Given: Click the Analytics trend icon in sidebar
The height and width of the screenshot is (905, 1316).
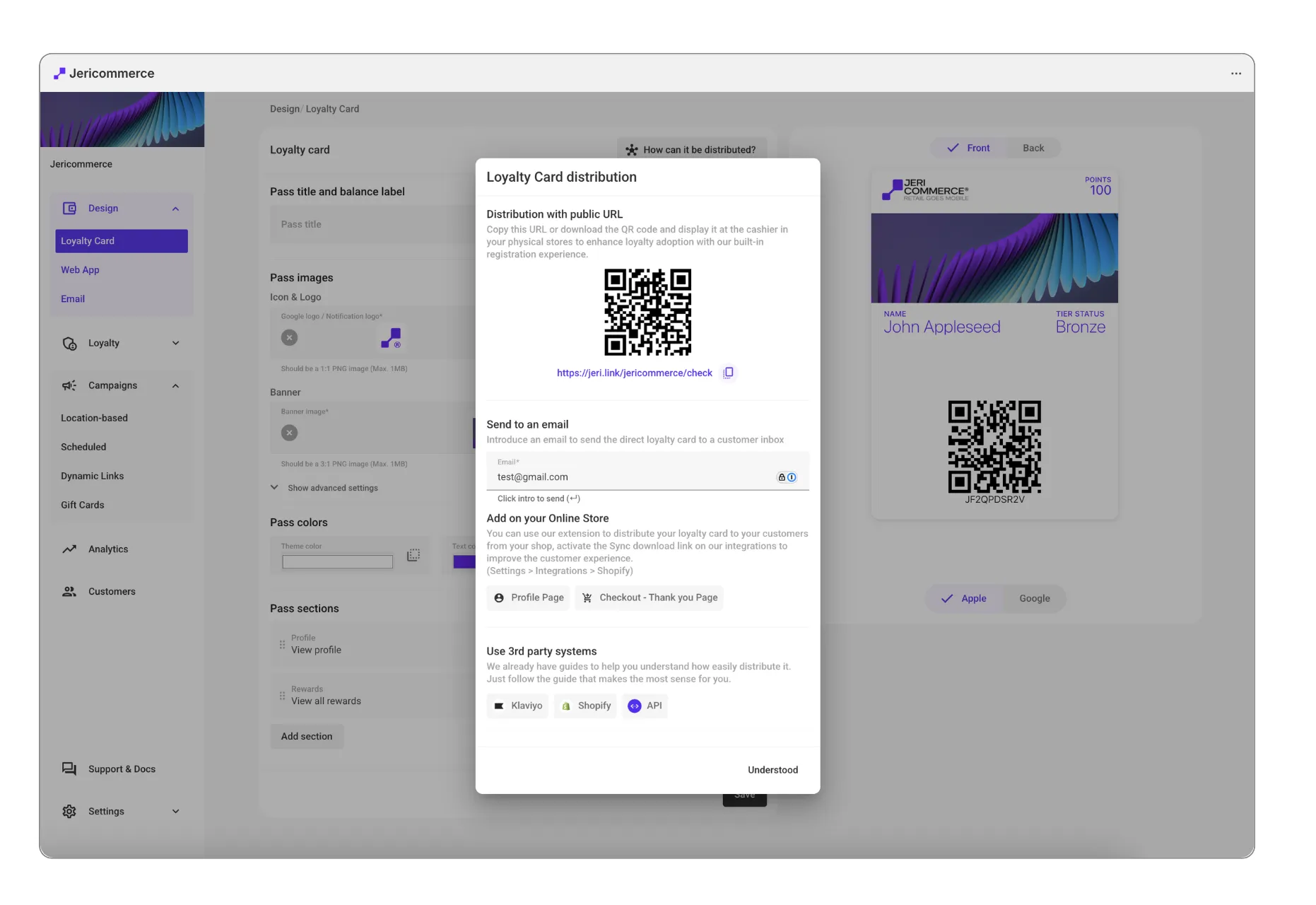Looking at the screenshot, I should (x=69, y=549).
